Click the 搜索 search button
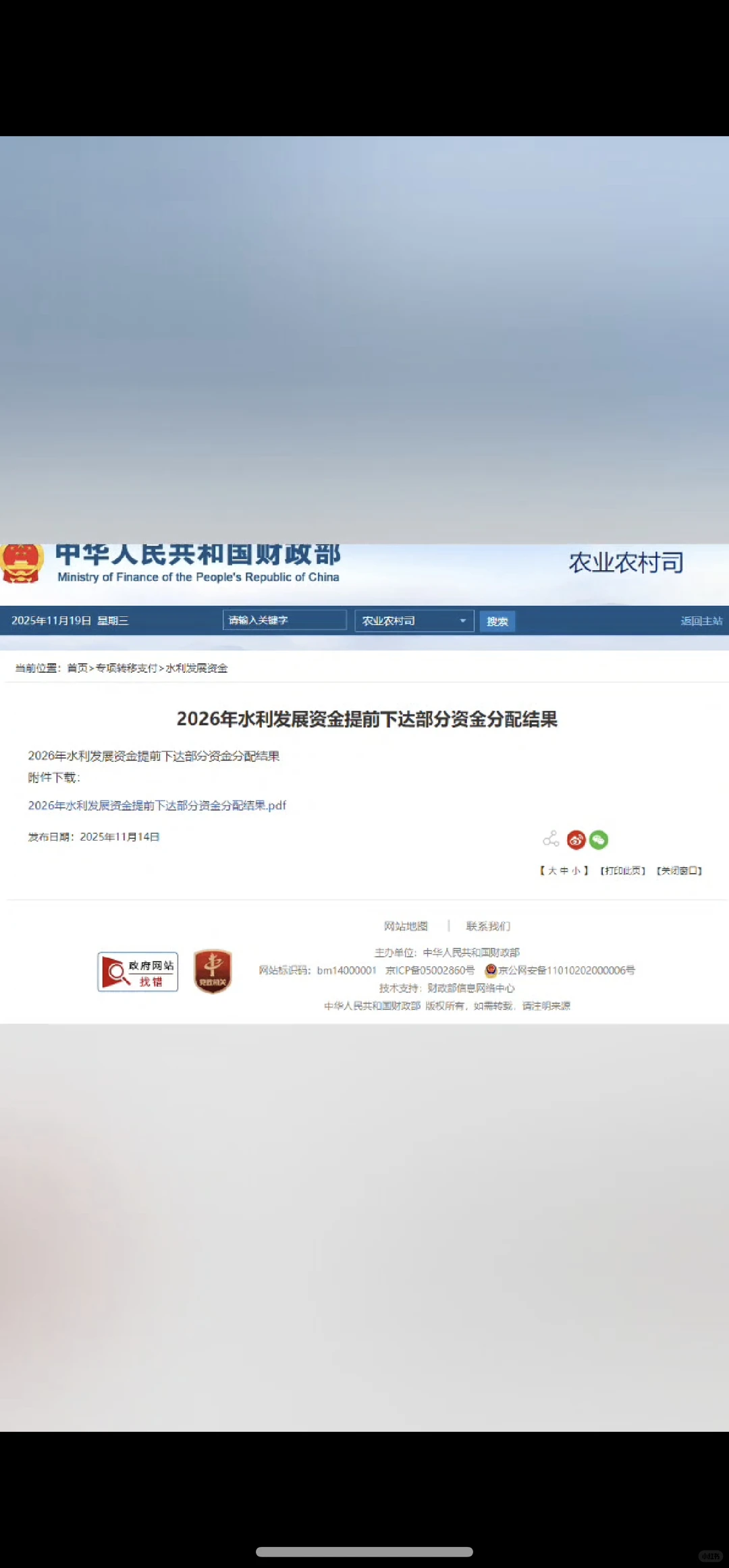This screenshot has width=729, height=1568. point(497,621)
